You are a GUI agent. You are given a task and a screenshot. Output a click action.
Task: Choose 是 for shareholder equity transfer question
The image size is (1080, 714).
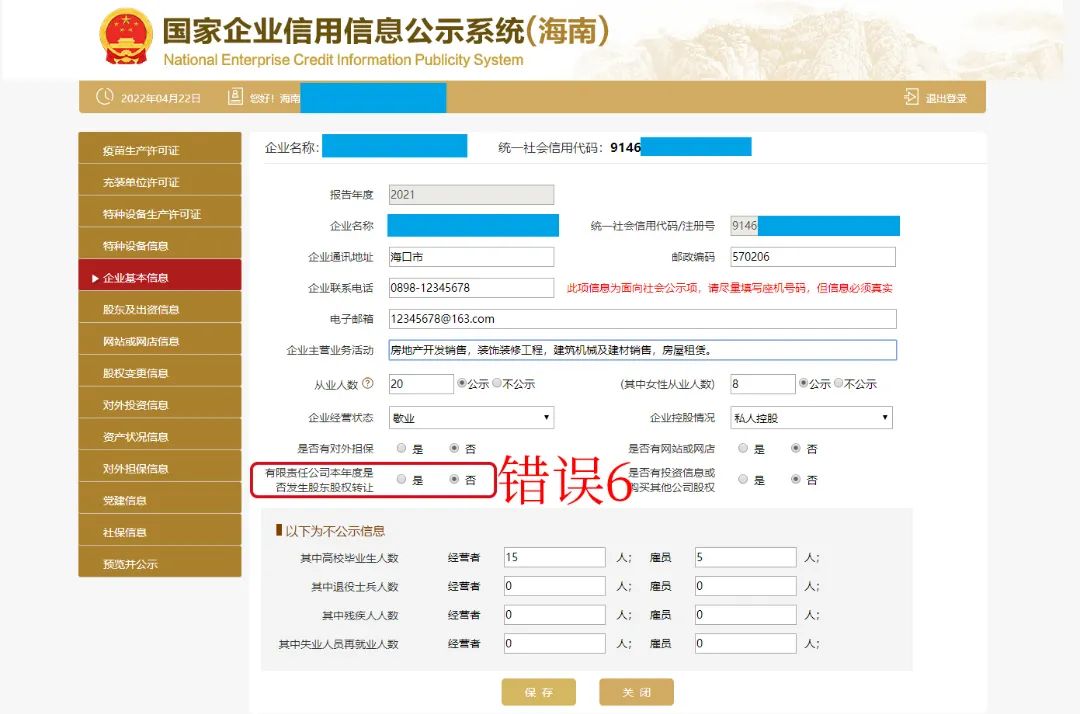401,480
